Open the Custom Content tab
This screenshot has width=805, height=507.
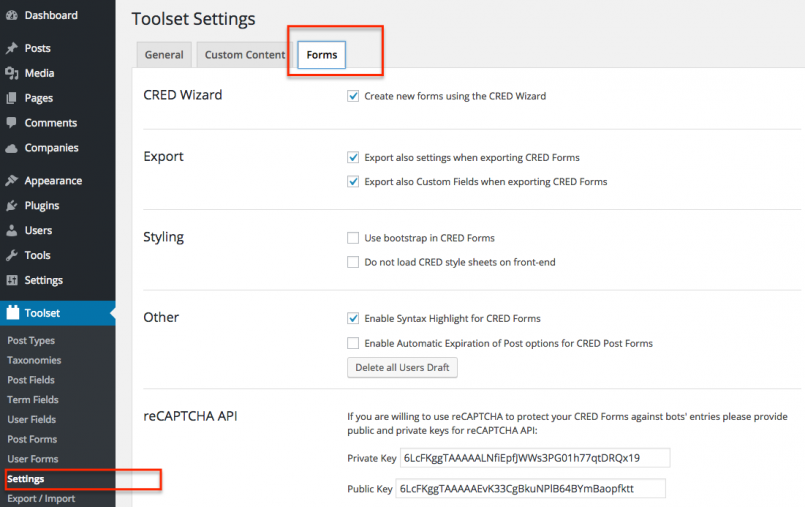click(x=245, y=55)
